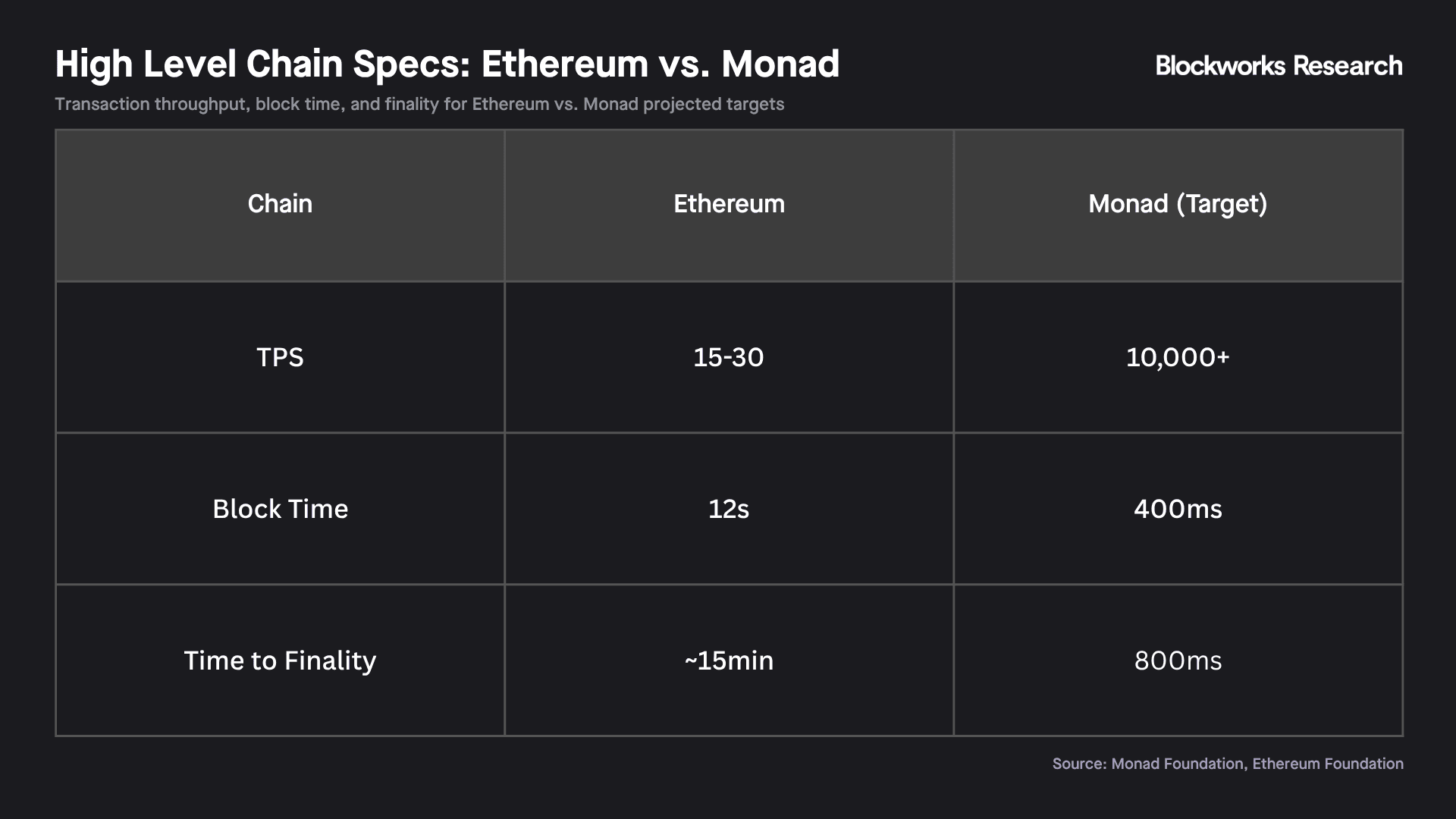Select the '400ms' block time cell
Screen dimensions: 1456x819
click(x=1178, y=509)
